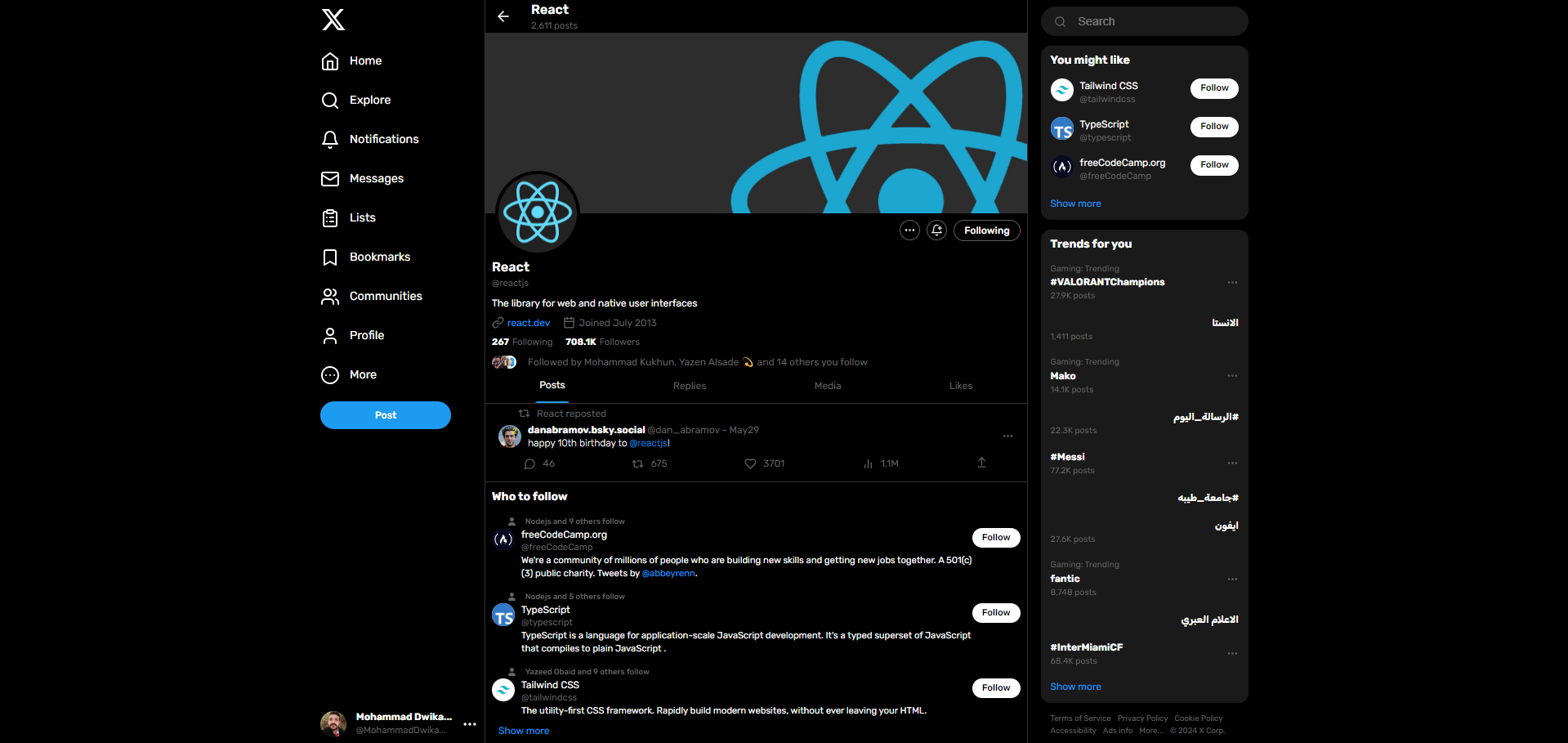This screenshot has width=1568, height=743.
Task: Click the repost icon with 675
Action: coord(638,463)
